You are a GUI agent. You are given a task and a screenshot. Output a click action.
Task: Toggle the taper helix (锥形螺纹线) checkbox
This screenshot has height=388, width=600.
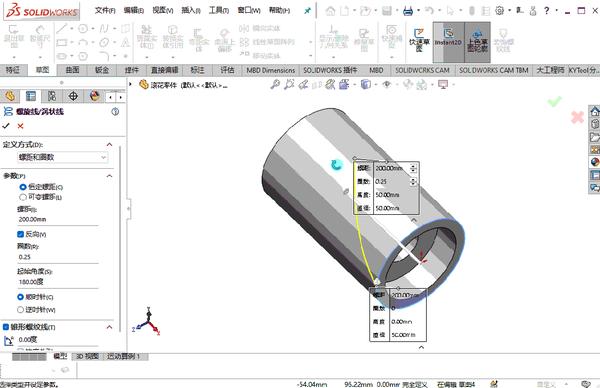click(6, 327)
